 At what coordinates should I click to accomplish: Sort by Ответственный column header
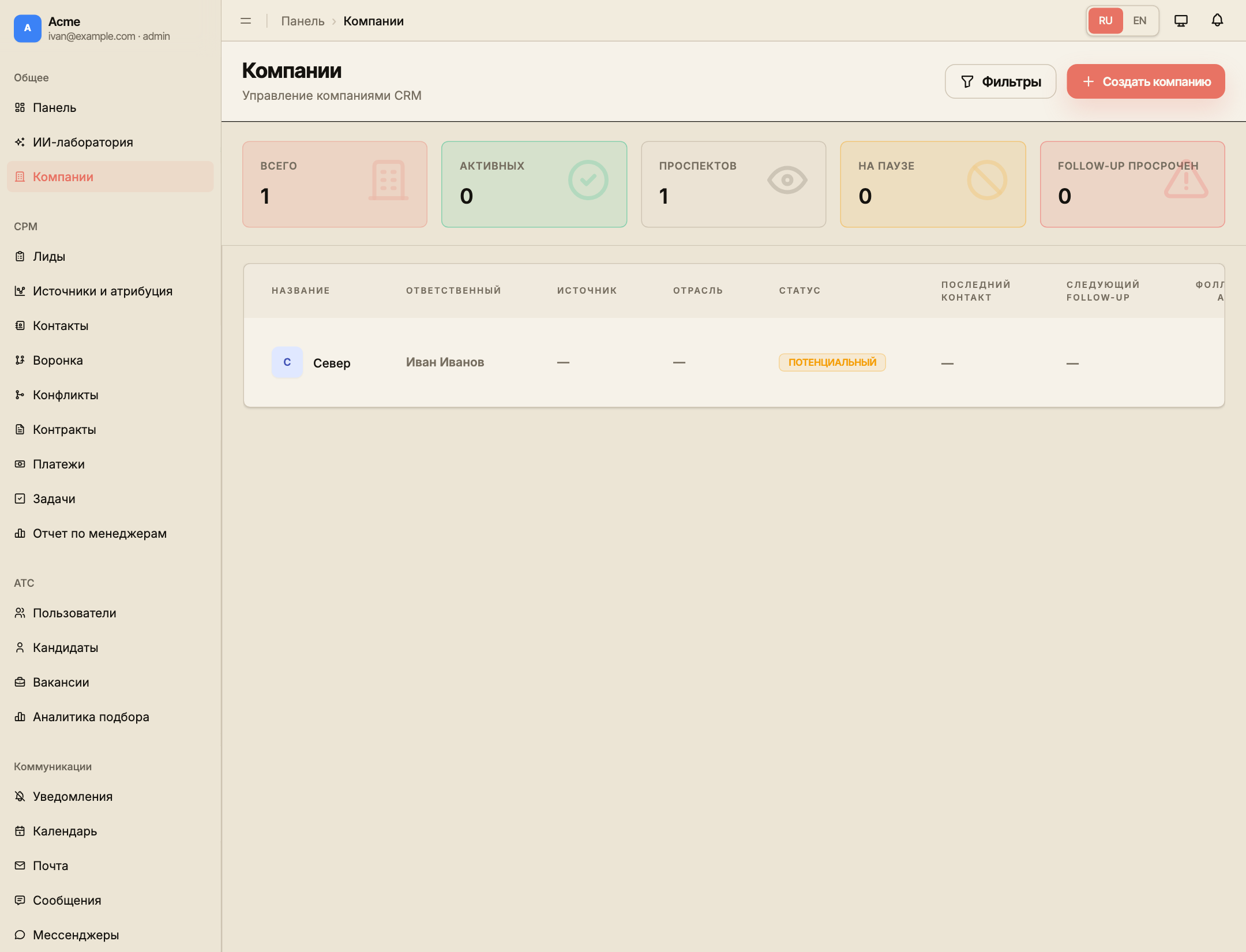453,291
